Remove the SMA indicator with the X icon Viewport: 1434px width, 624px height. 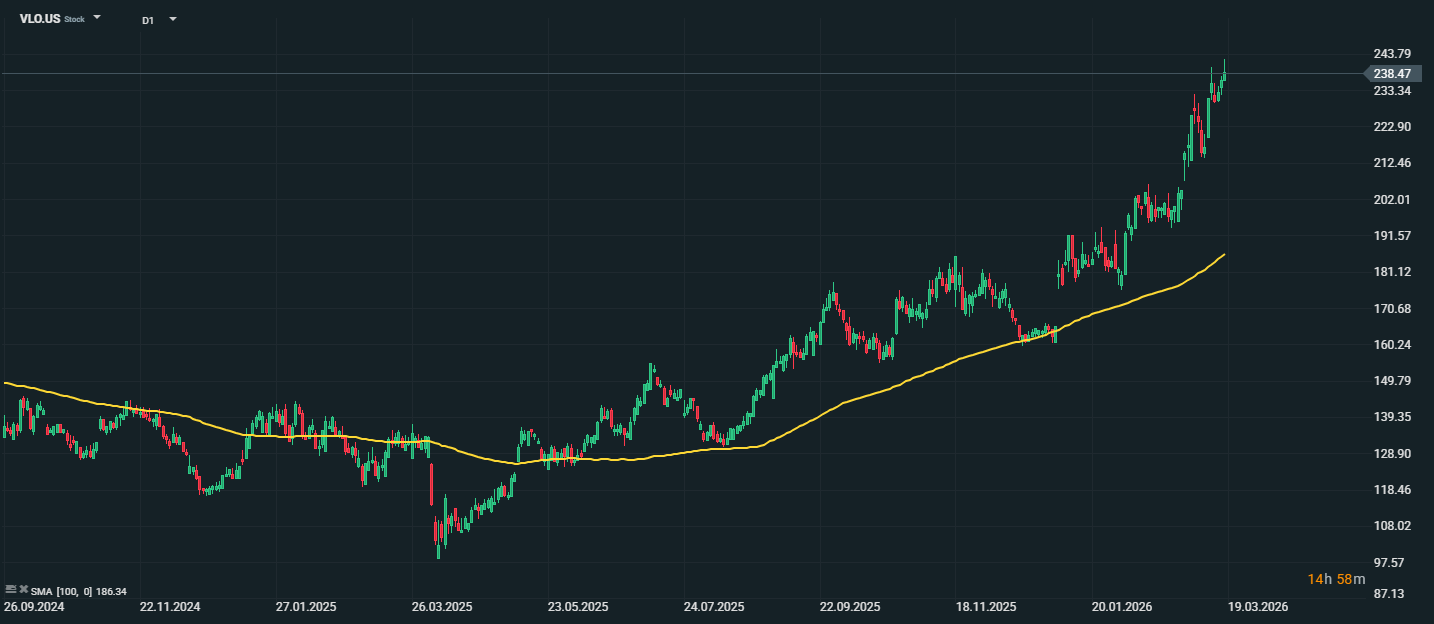23,590
